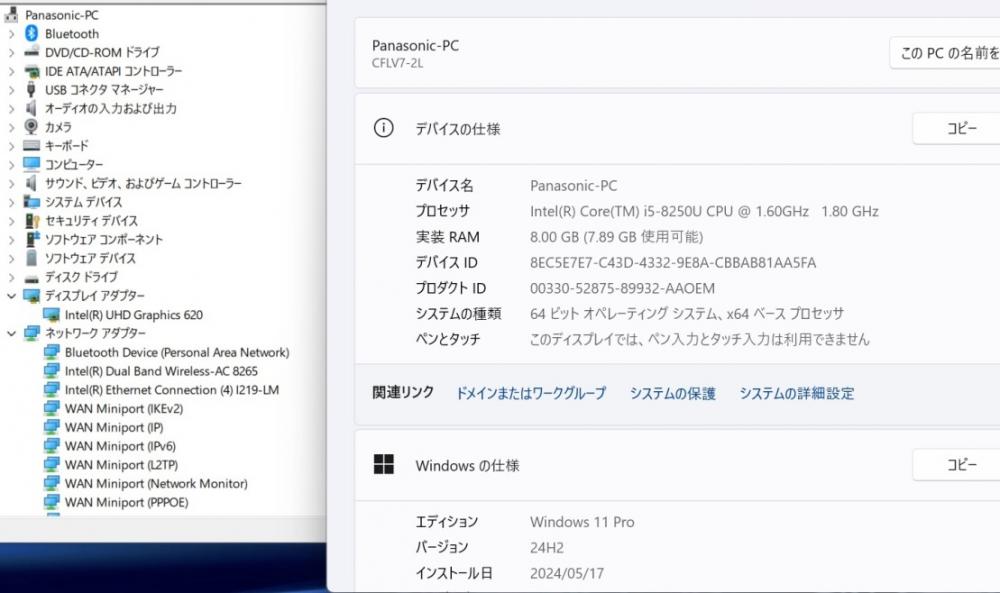Expand the Bluetooth category
Viewport: 1000px width, 593px height.
11,34
